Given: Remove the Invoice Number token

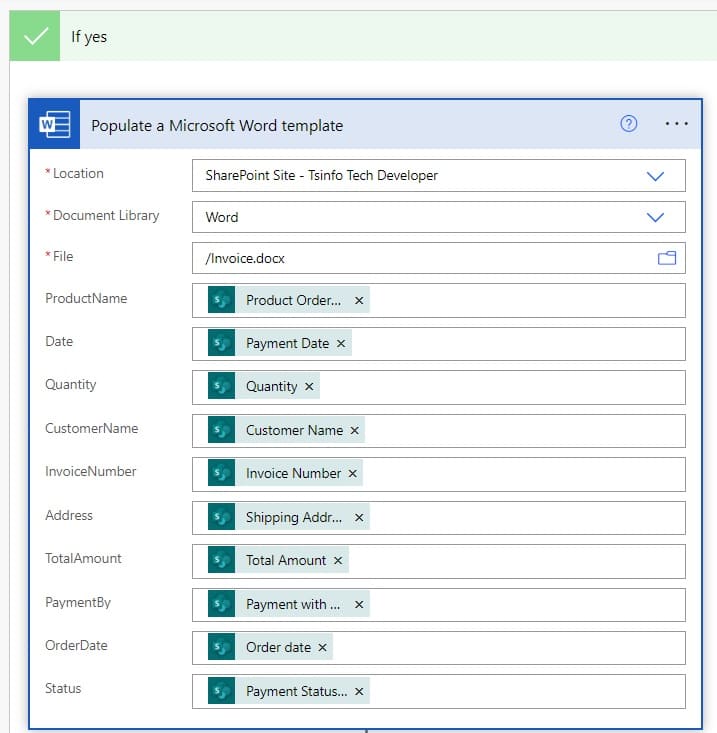Looking at the screenshot, I should coord(352,474).
